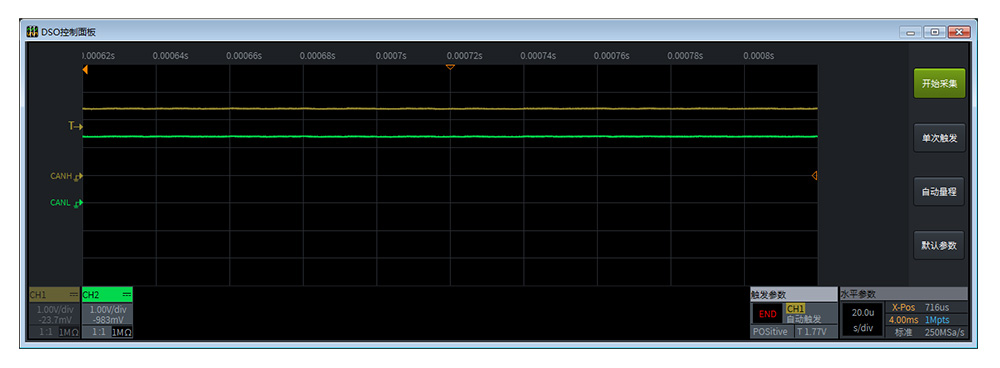
Task: Click the DSO app icon in title bar
Action: point(33,32)
